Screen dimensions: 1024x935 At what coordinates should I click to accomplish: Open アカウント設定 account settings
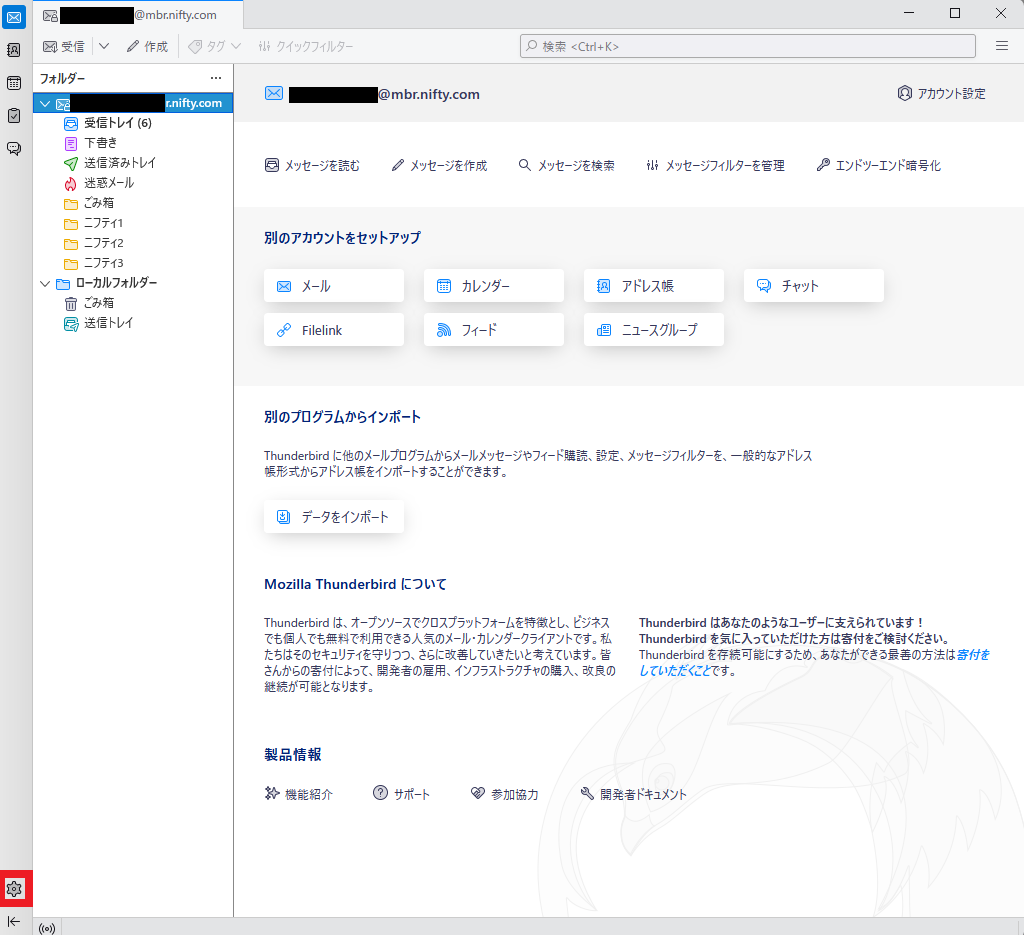(941, 94)
